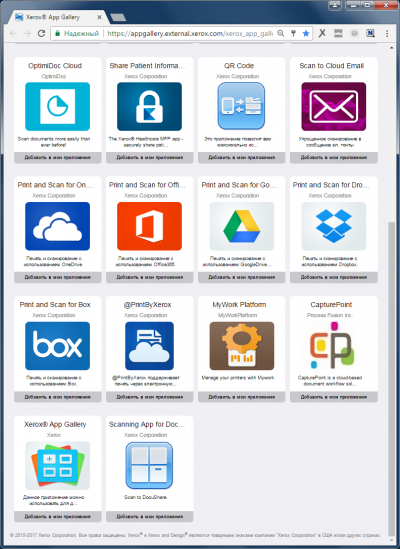The height and width of the screenshot is (549, 400).
Task: Open the Chrome three-dot menu
Action: [x=387, y=33]
